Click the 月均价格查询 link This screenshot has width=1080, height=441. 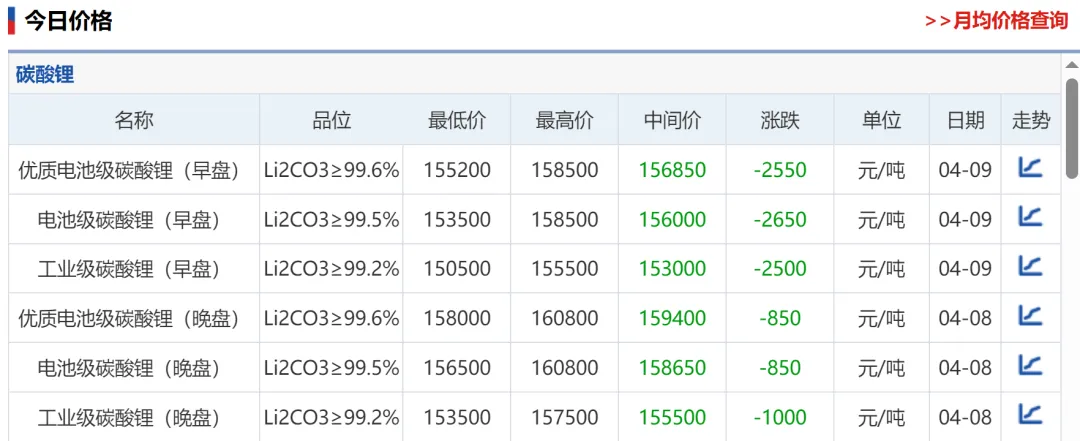point(996,21)
